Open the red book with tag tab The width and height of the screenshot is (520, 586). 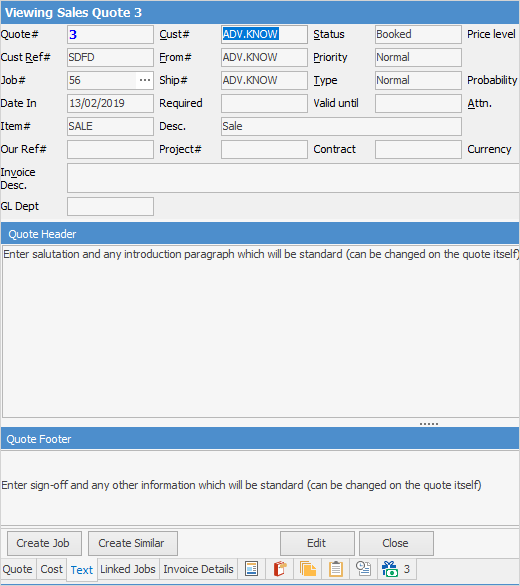click(x=280, y=569)
